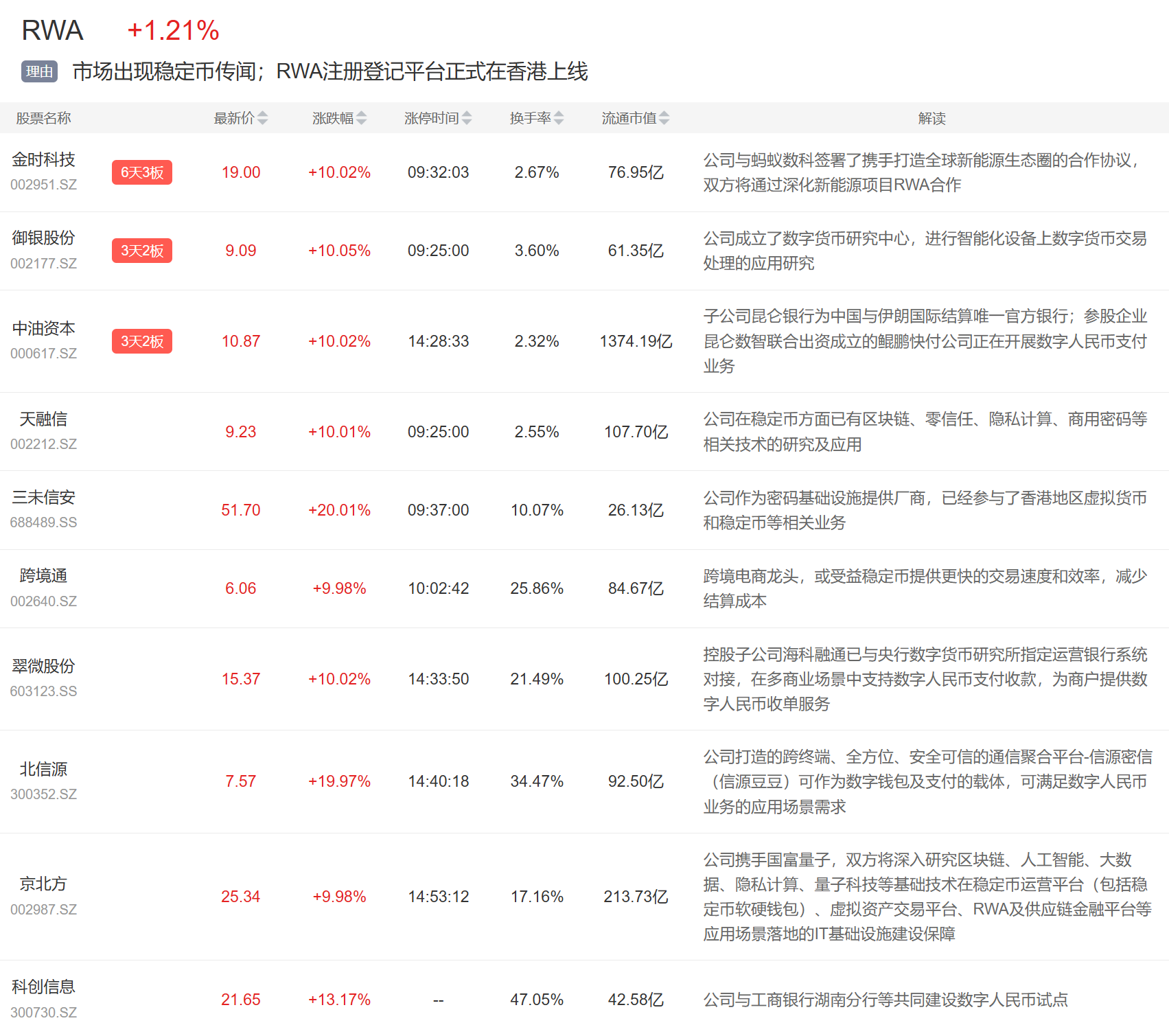This screenshot has width=1169, height=1036.
Task: Click the +1.21% sector change
Action: click(173, 30)
